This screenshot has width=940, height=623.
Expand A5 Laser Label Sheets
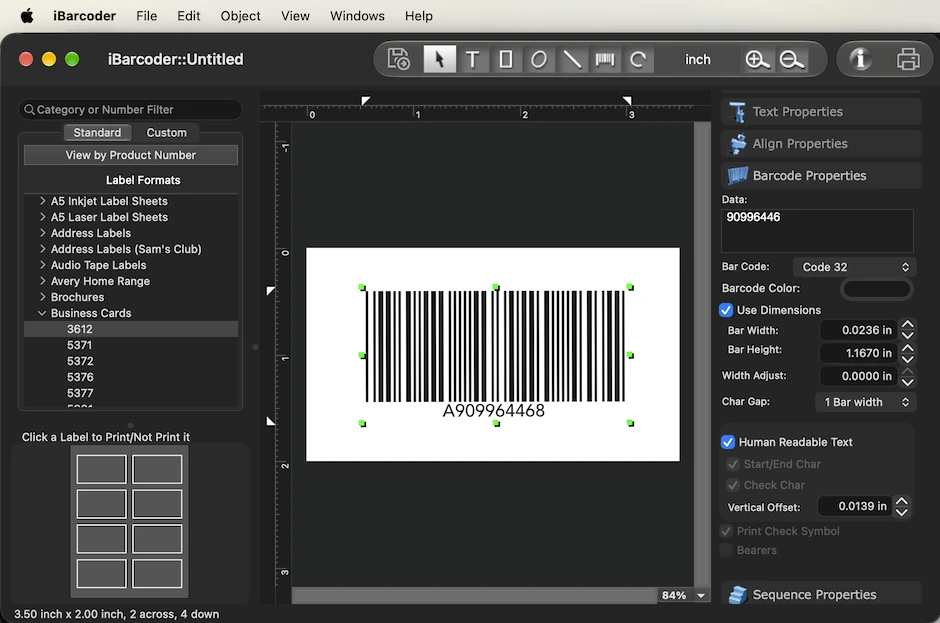(43, 217)
